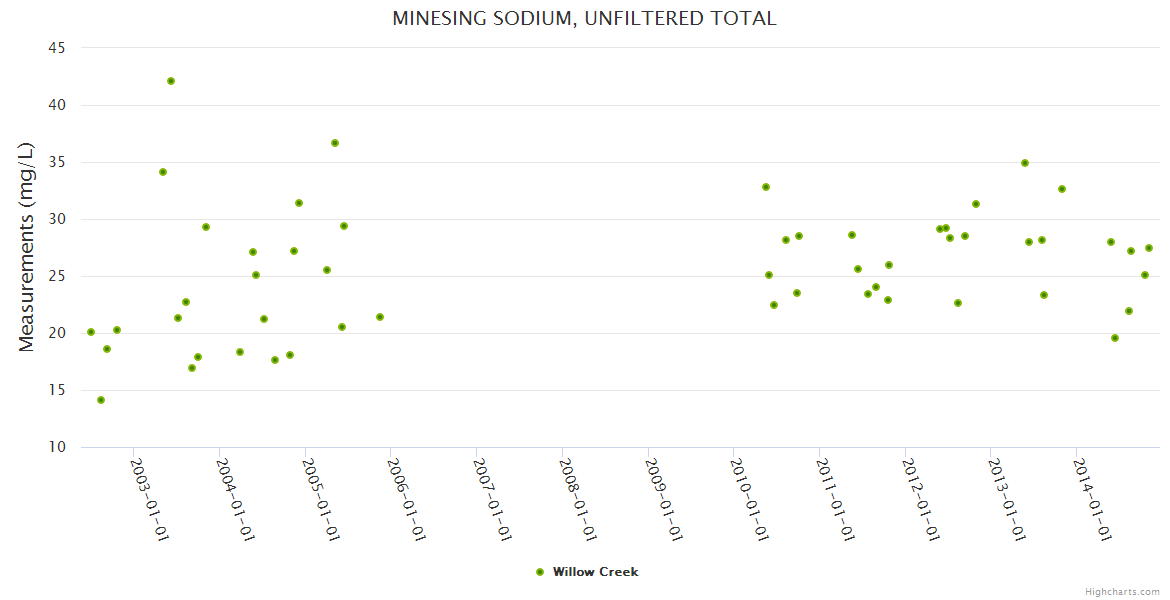Viewport: 1170px width, 600px height.
Task: Click the chart title Minesing Sodium, Unfiltered Total
Action: click(x=584, y=18)
